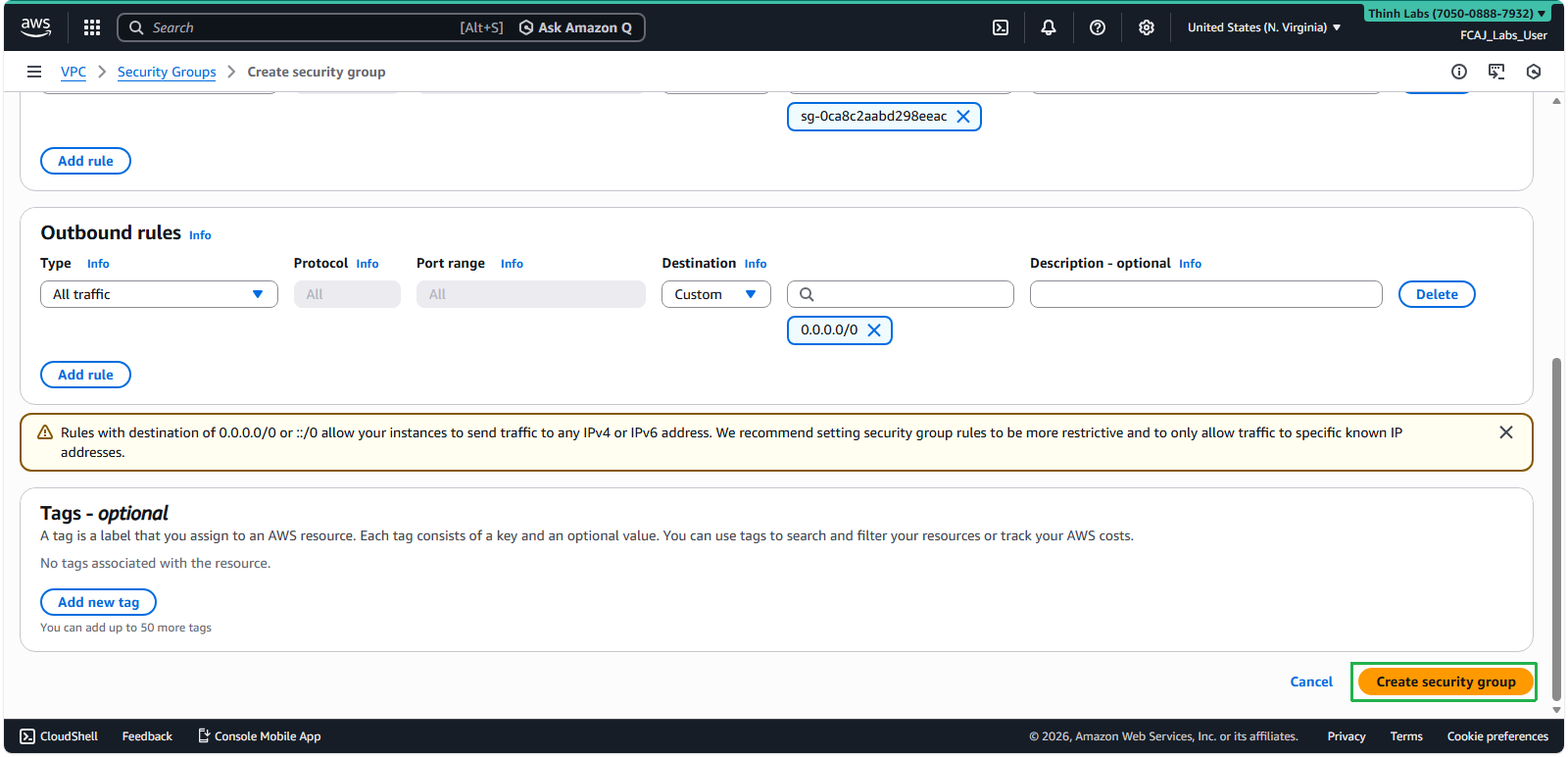Click the Info link next to Destination

click(756, 264)
